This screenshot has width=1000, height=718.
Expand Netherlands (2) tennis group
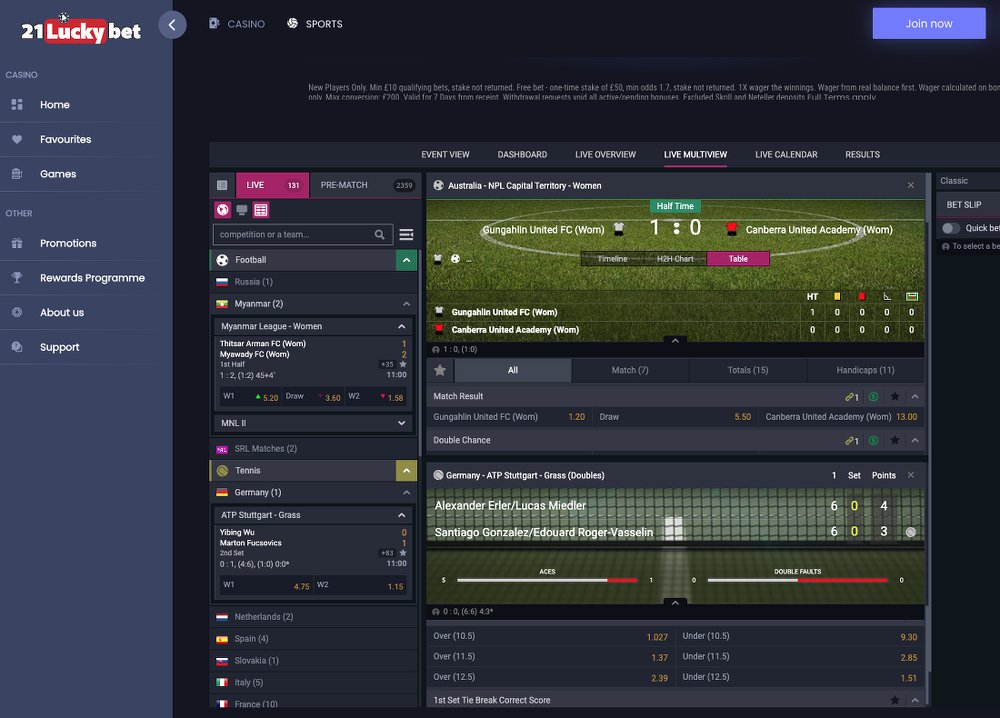click(313, 617)
